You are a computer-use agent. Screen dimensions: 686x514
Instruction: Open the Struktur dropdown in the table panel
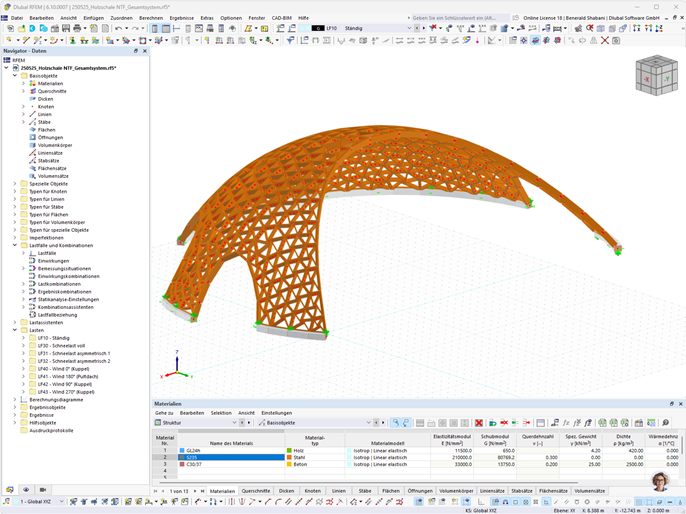196,423
